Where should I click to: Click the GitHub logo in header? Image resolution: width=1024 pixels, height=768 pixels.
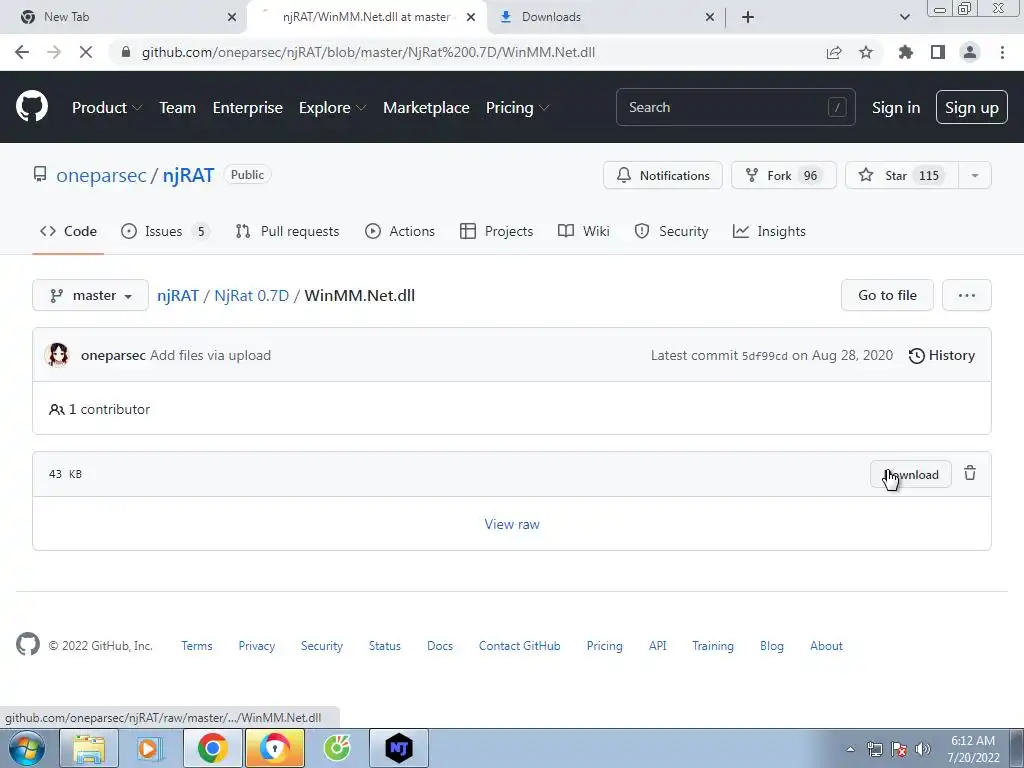click(32, 107)
